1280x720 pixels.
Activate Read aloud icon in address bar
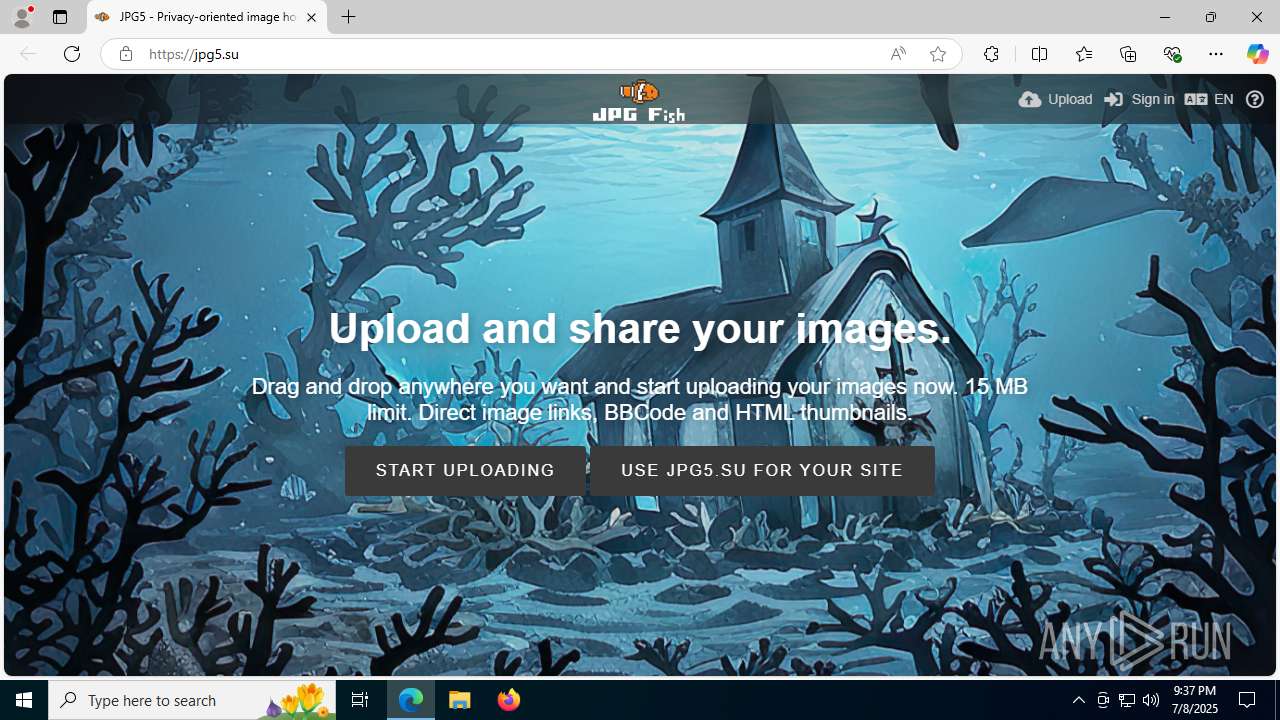tap(898, 54)
